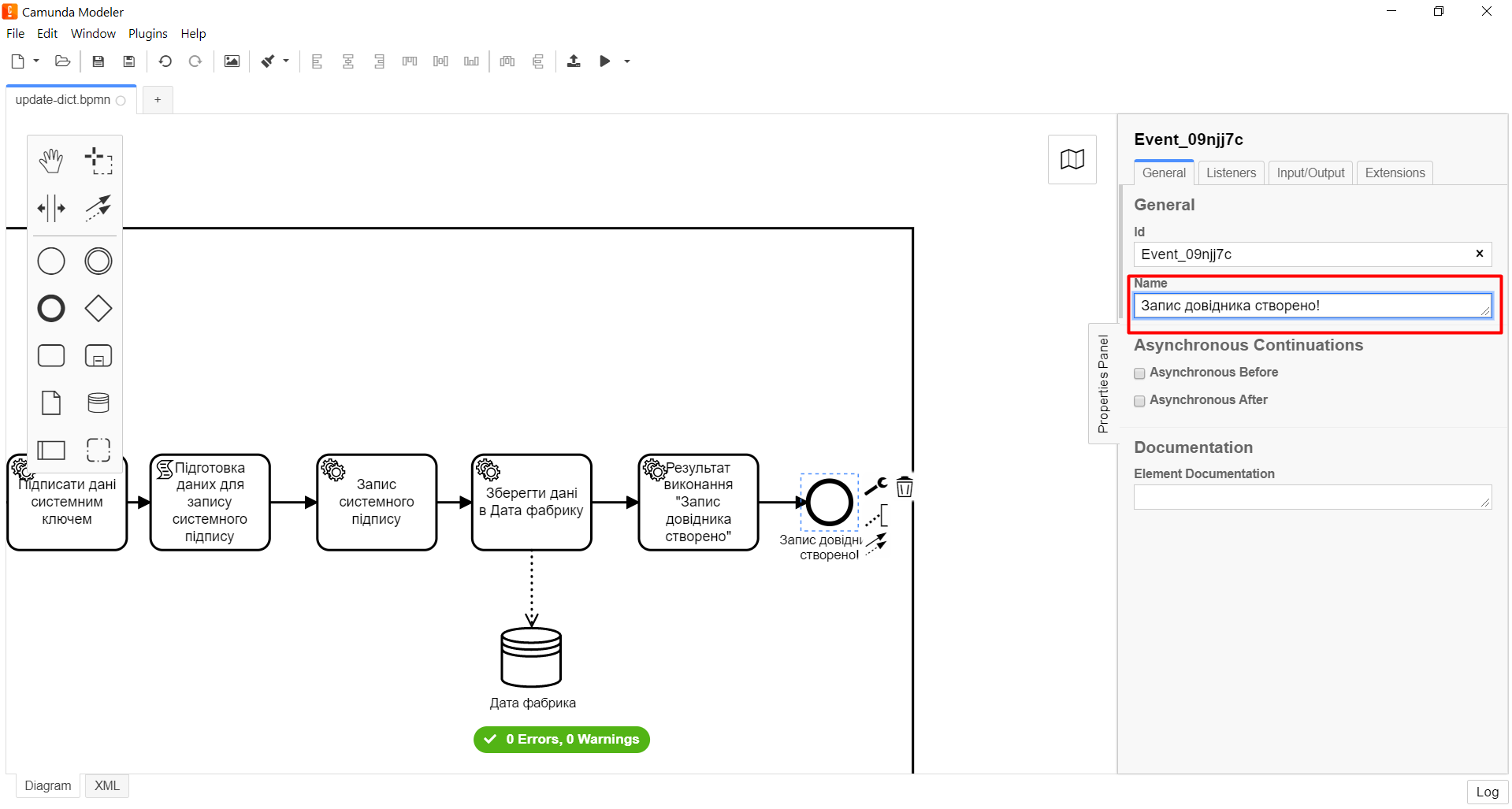This screenshot has width=1512, height=809.
Task: Click the Element Documentation text field
Action: point(1311,497)
